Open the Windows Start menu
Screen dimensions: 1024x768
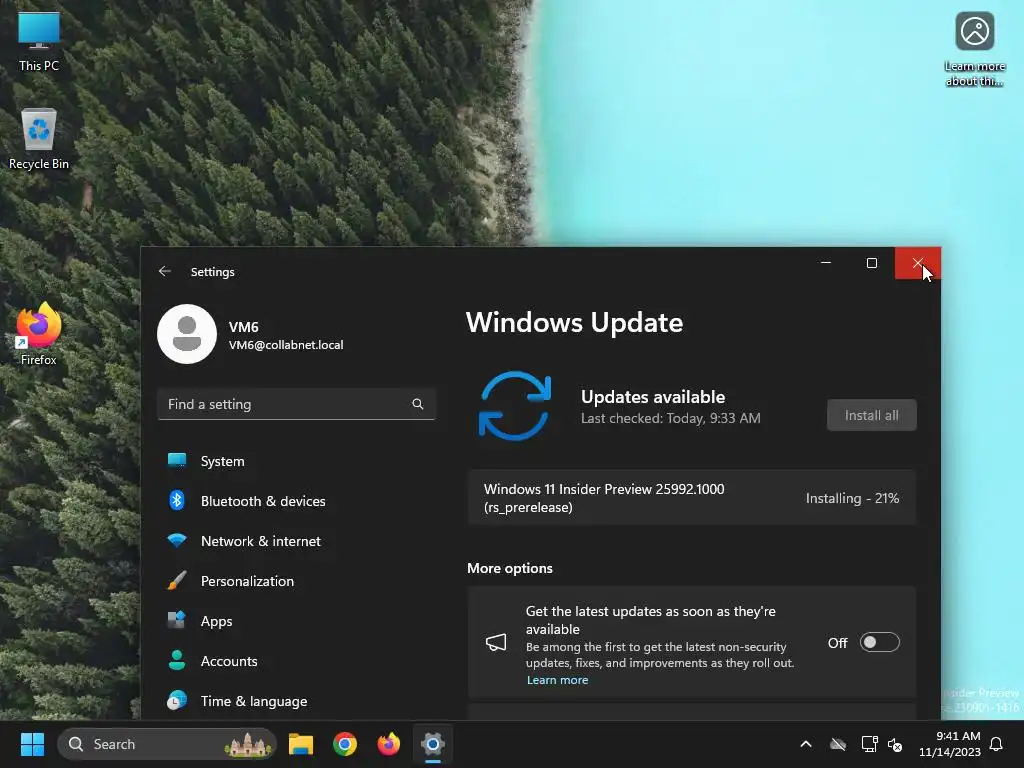pos(32,744)
